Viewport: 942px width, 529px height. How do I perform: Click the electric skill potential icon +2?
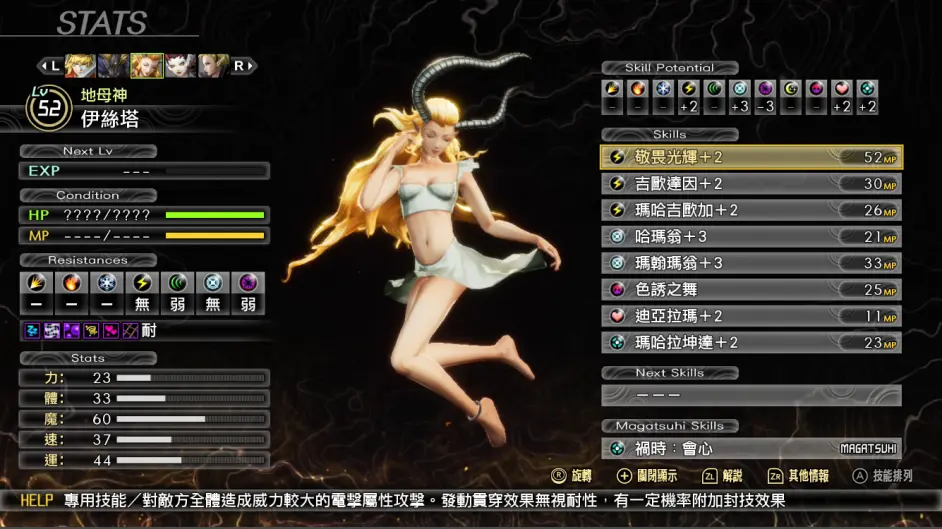(688, 89)
